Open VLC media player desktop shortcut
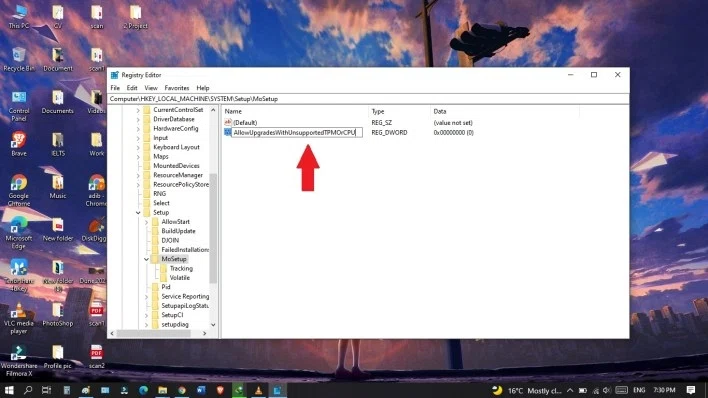Viewport: 708px width, 398px height. [x=19, y=318]
